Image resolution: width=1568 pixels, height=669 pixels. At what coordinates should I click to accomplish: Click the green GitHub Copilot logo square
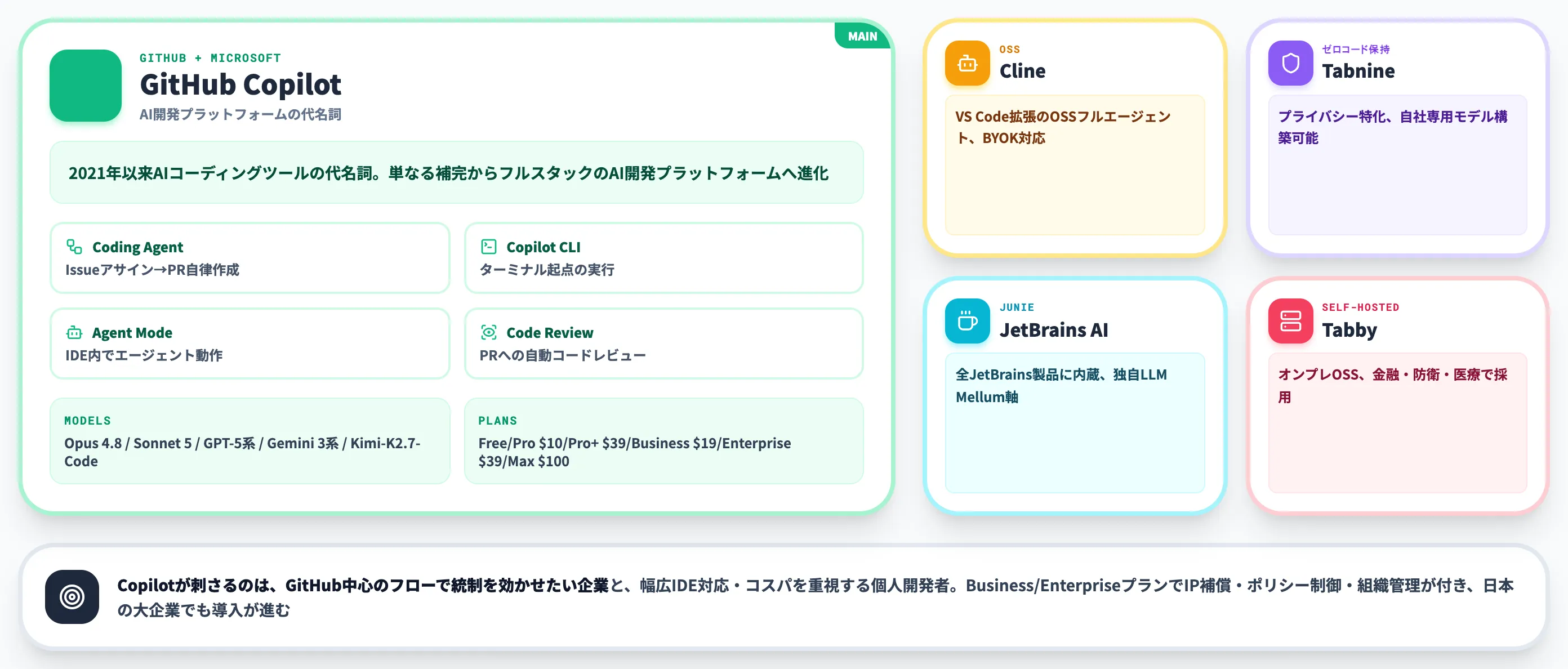coord(85,85)
